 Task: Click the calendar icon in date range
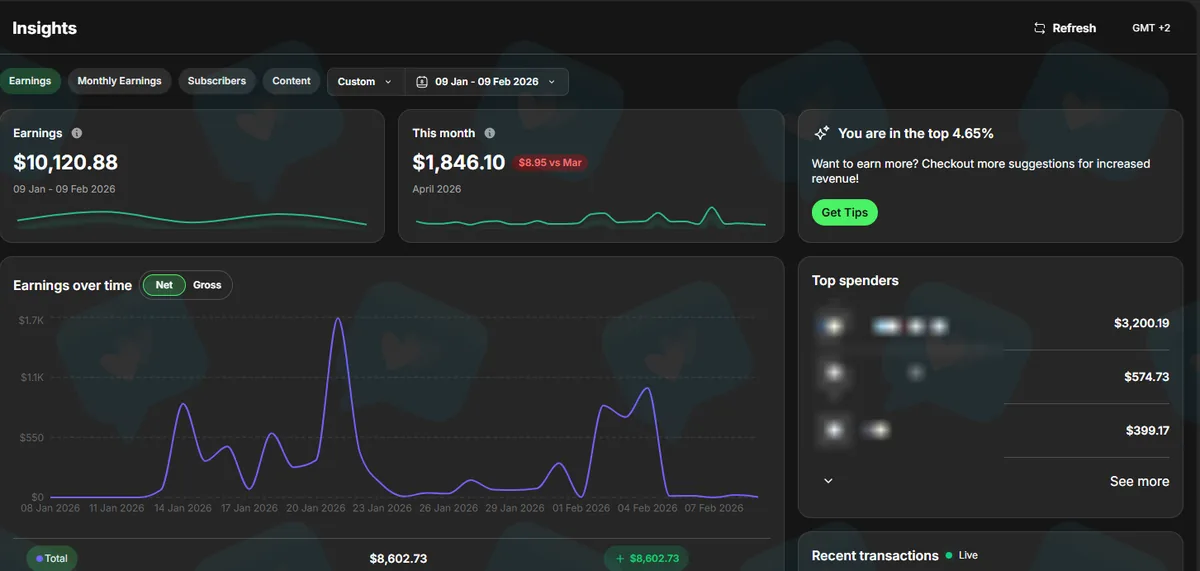tap(421, 82)
